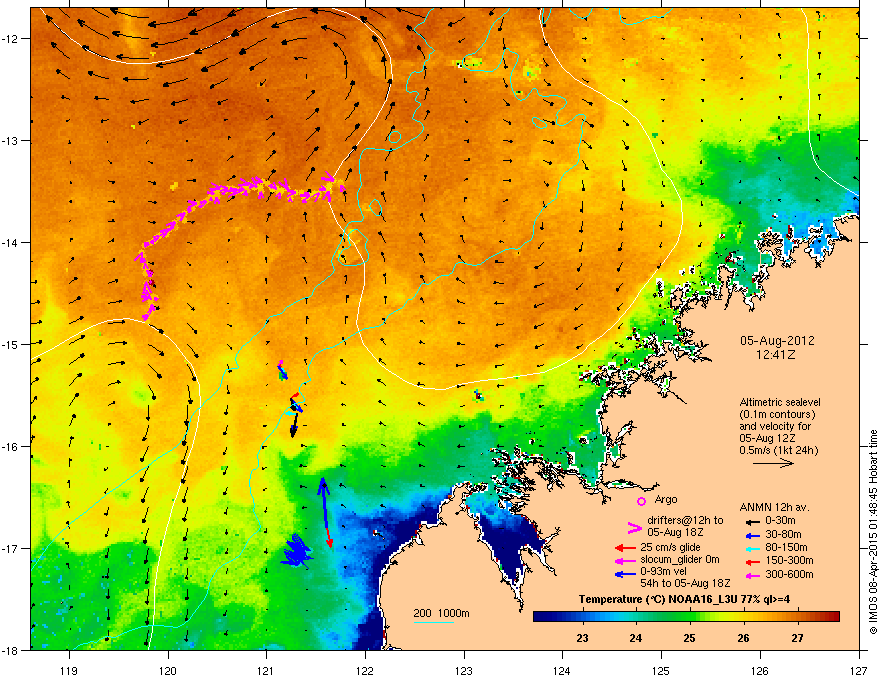Click the 25 tick label on color bar
The width and height of the screenshot is (880, 680).
[x=690, y=638]
